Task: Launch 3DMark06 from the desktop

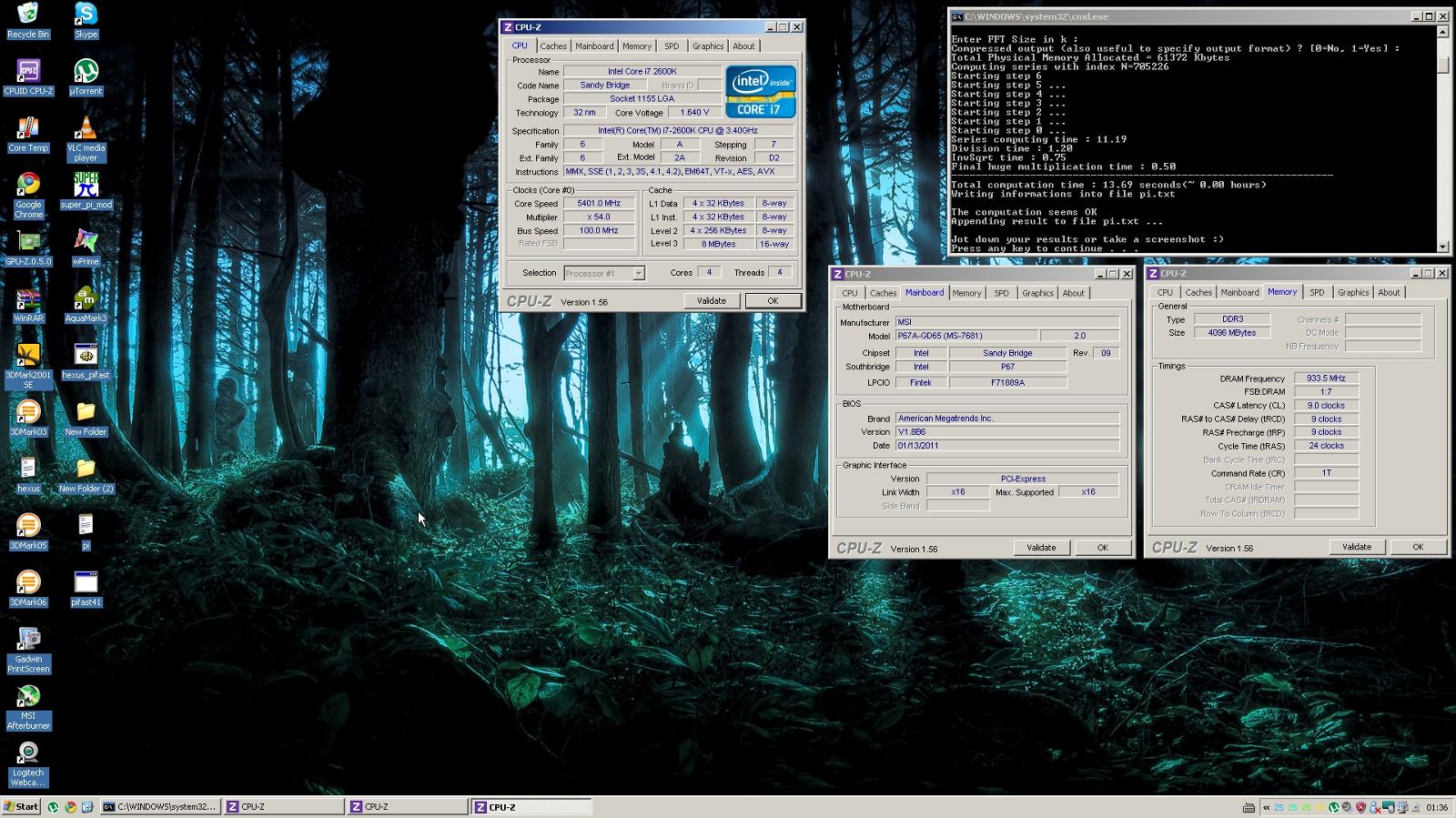Action: (x=28, y=588)
